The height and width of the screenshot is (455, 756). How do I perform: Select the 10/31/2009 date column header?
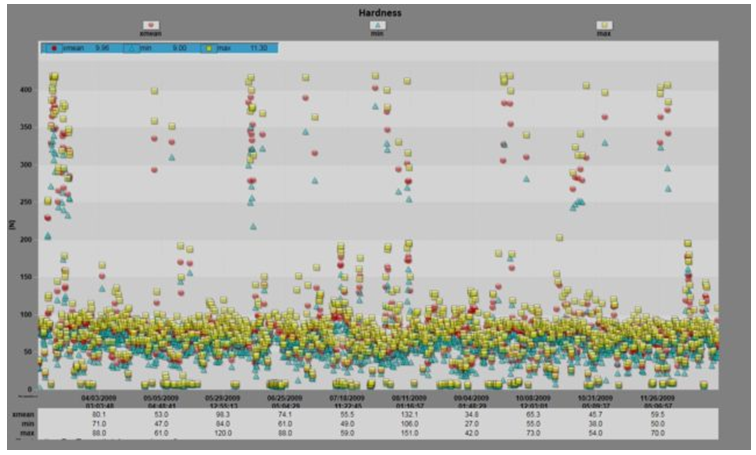coord(595,399)
